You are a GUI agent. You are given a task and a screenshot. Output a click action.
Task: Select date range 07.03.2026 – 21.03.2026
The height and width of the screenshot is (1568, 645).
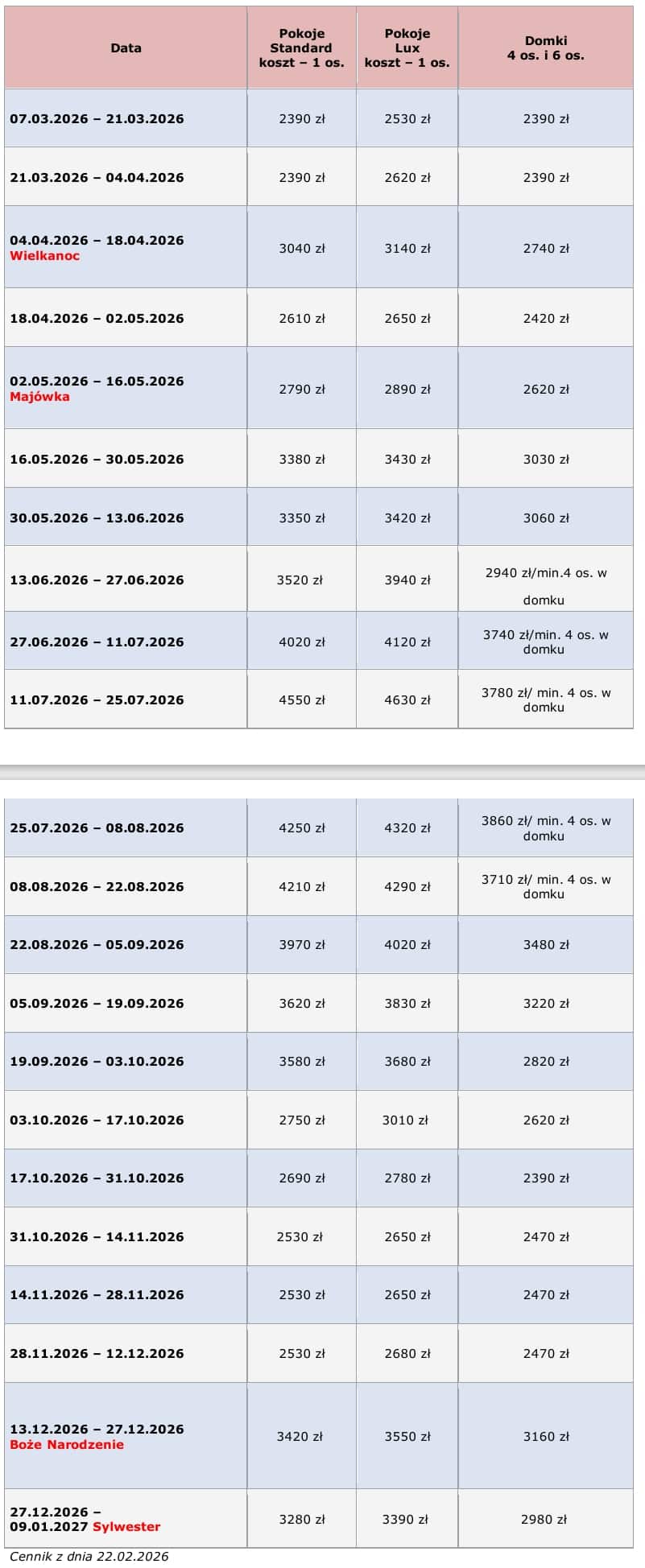[97, 119]
